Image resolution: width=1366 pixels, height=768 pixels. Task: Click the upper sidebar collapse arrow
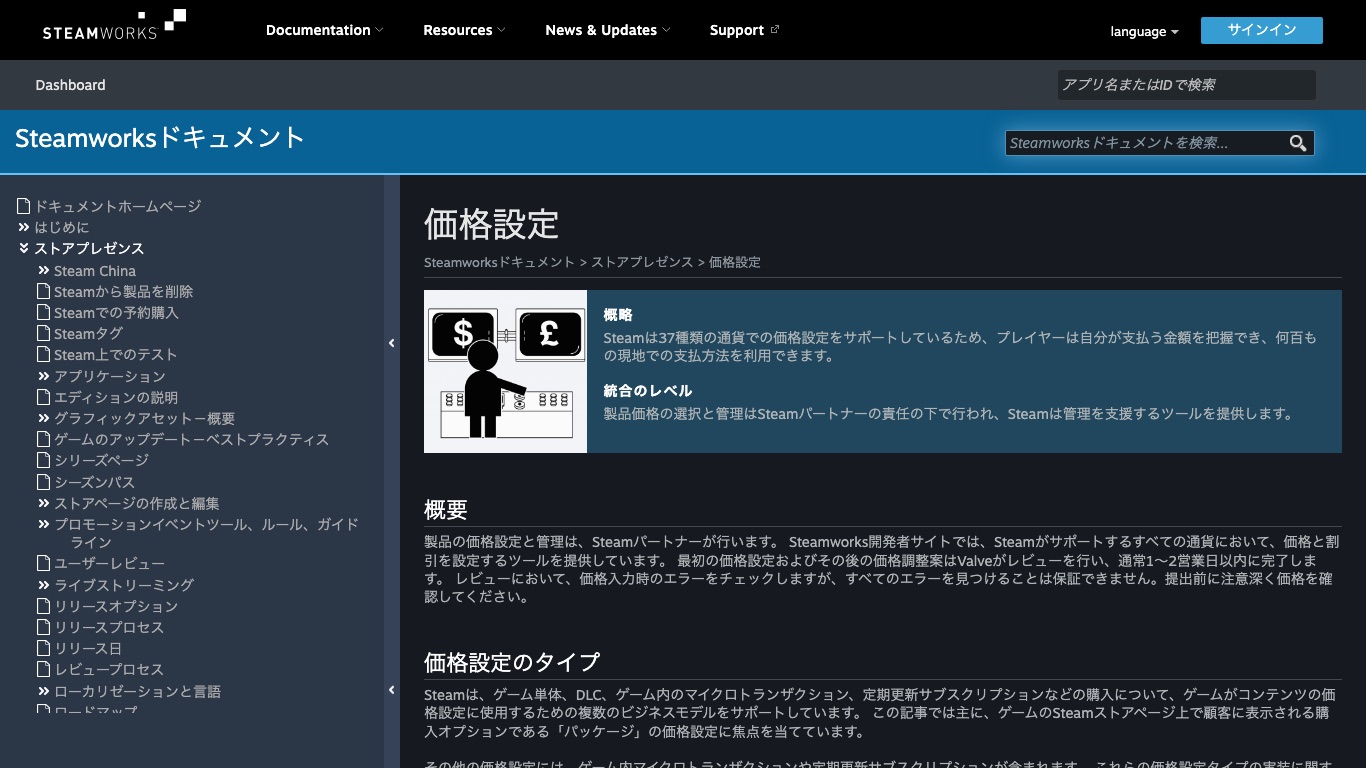click(x=392, y=343)
